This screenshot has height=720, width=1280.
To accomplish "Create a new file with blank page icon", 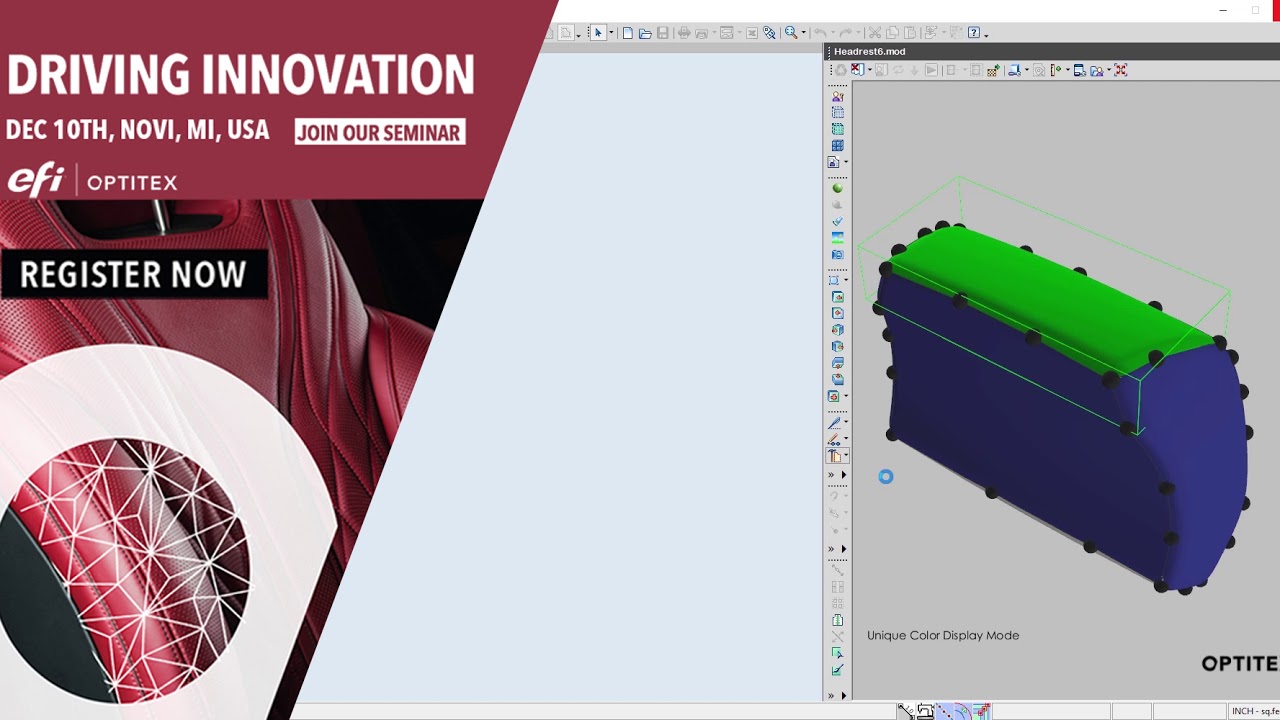I will (x=628, y=33).
